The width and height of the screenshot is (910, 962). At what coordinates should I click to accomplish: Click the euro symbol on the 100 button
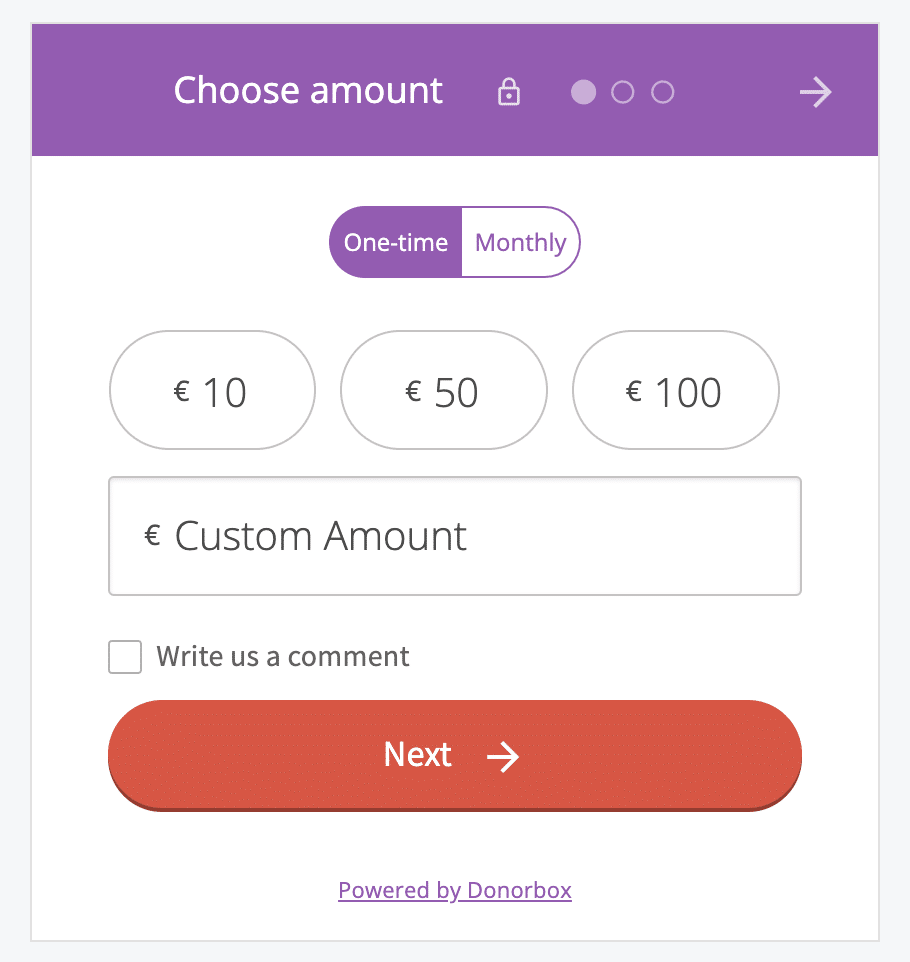click(x=633, y=390)
